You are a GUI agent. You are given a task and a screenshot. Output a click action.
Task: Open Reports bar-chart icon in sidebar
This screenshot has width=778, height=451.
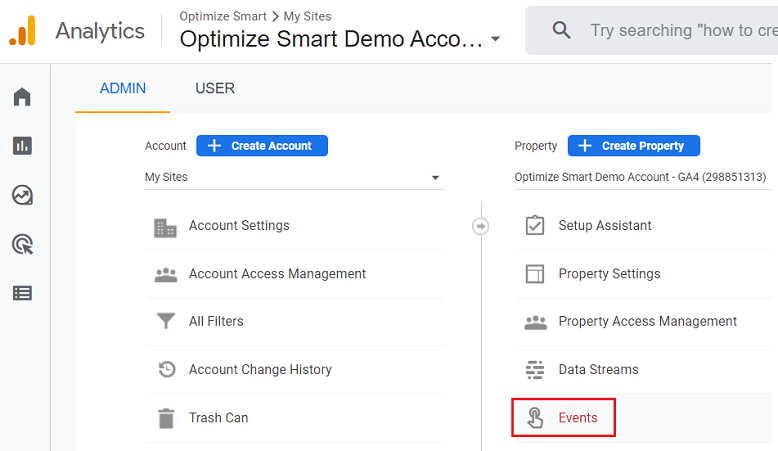pyautogui.click(x=22, y=146)
